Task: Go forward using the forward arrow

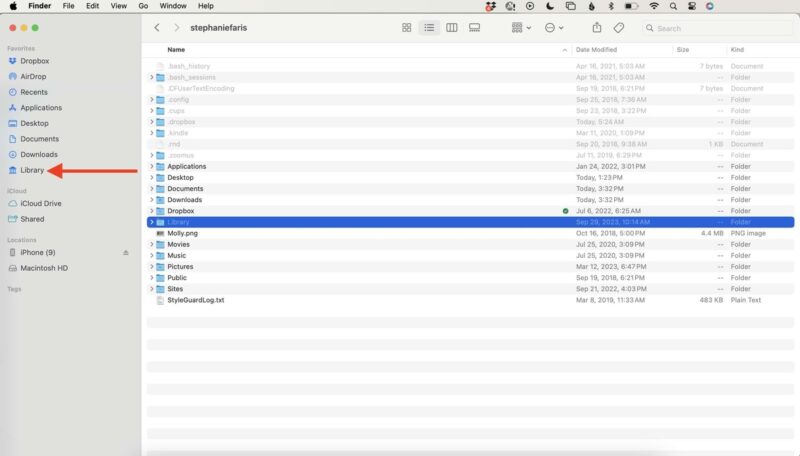Action: click(x=177, y=28)
